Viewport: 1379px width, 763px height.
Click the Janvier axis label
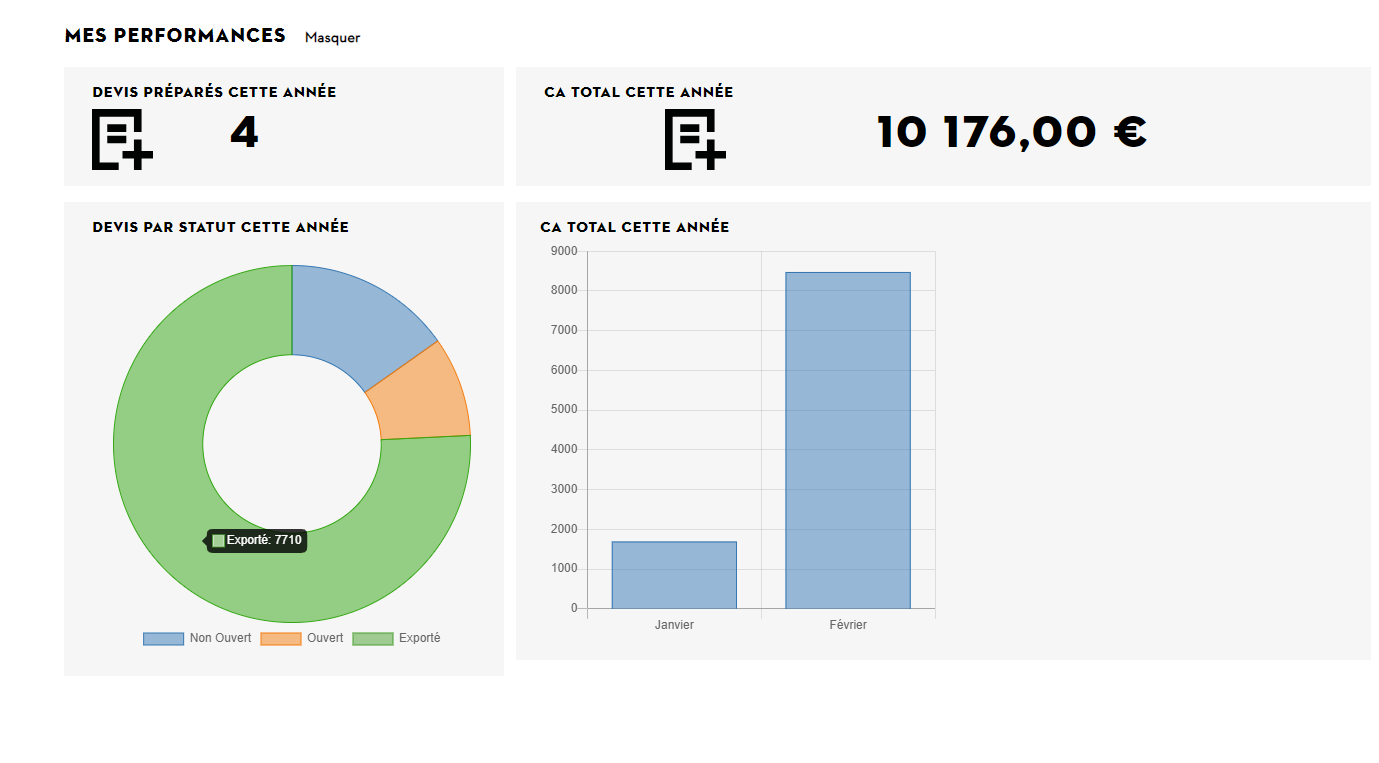tap(674, 625)
